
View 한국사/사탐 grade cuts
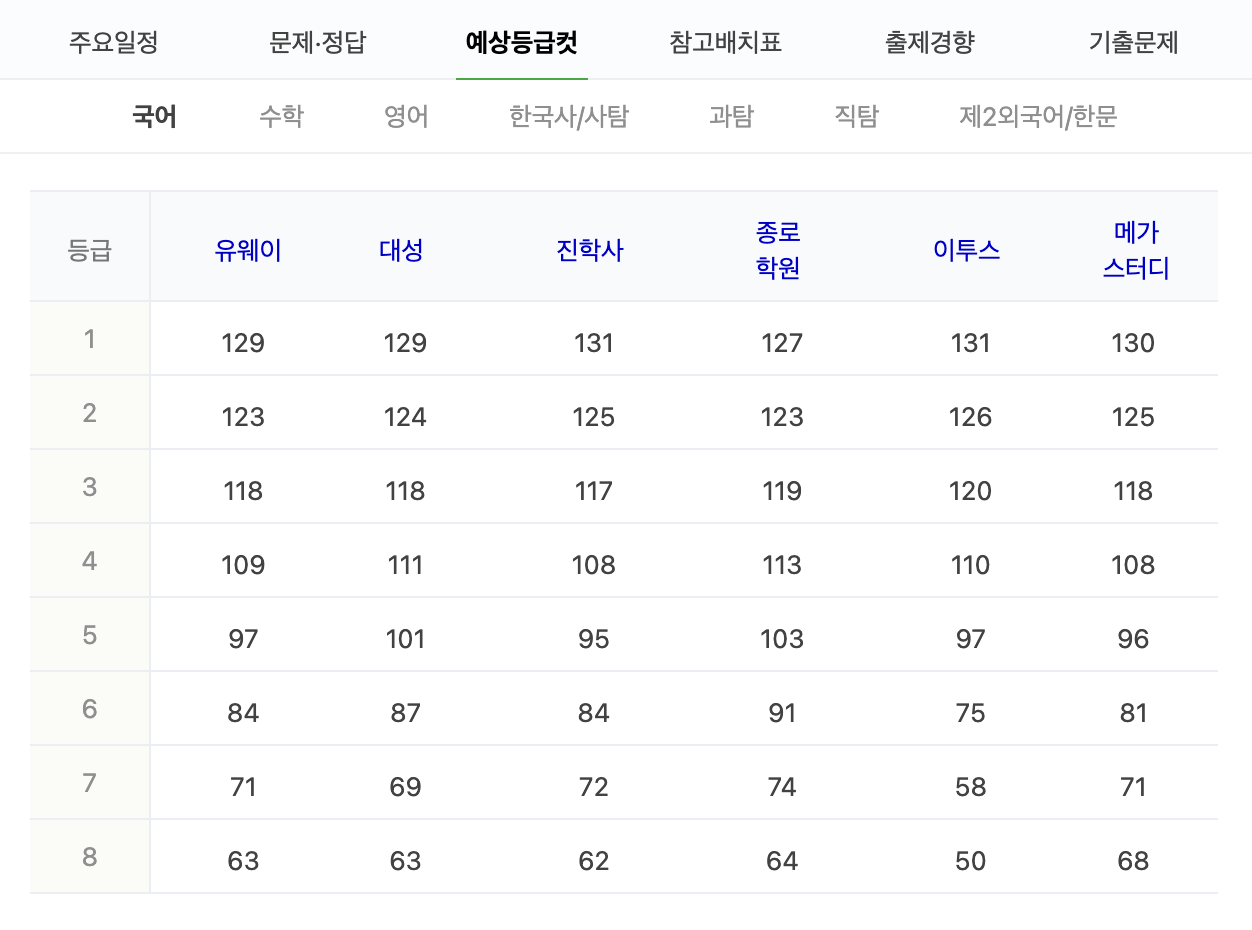coord(567,116)
